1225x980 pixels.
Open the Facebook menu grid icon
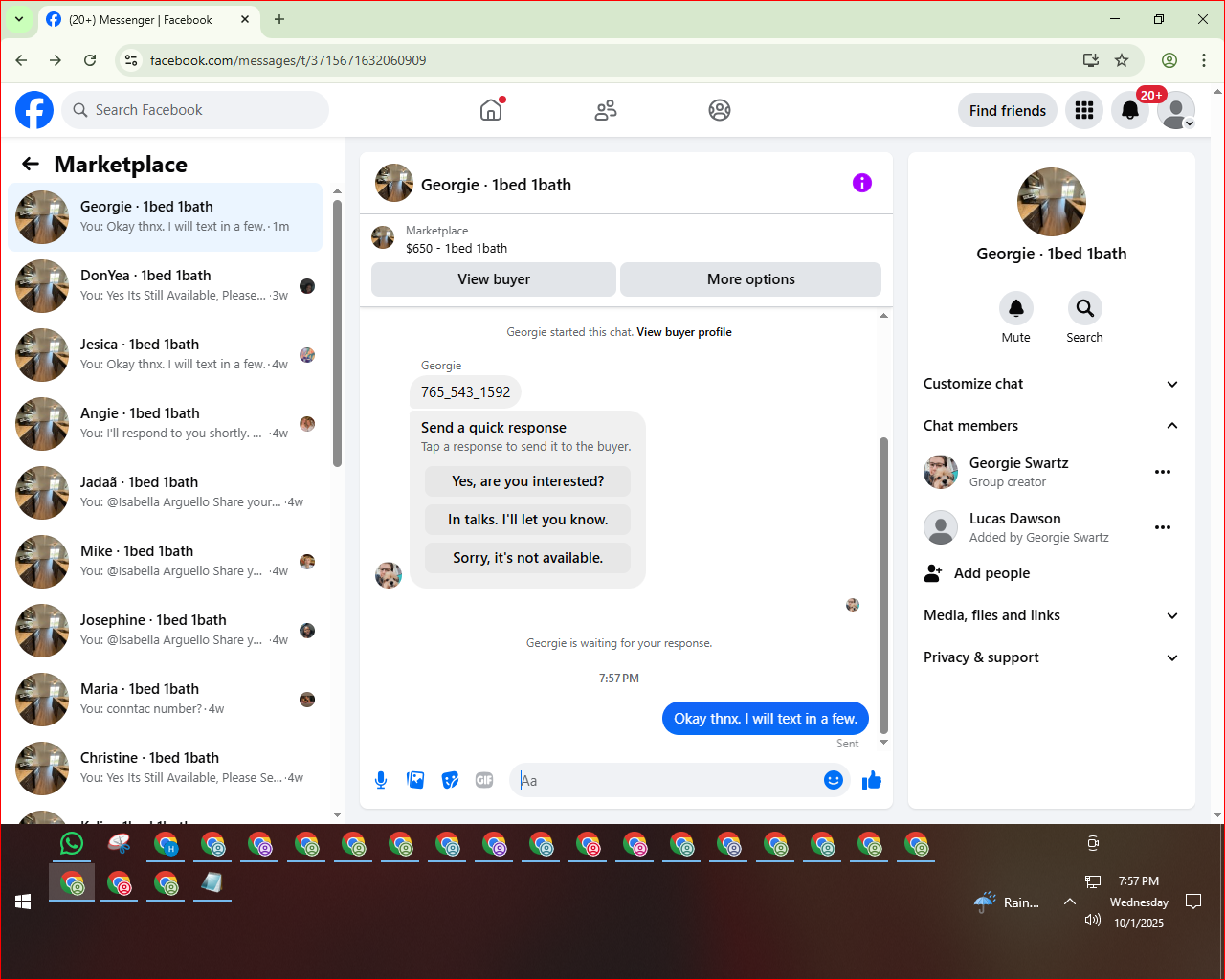1084,110
